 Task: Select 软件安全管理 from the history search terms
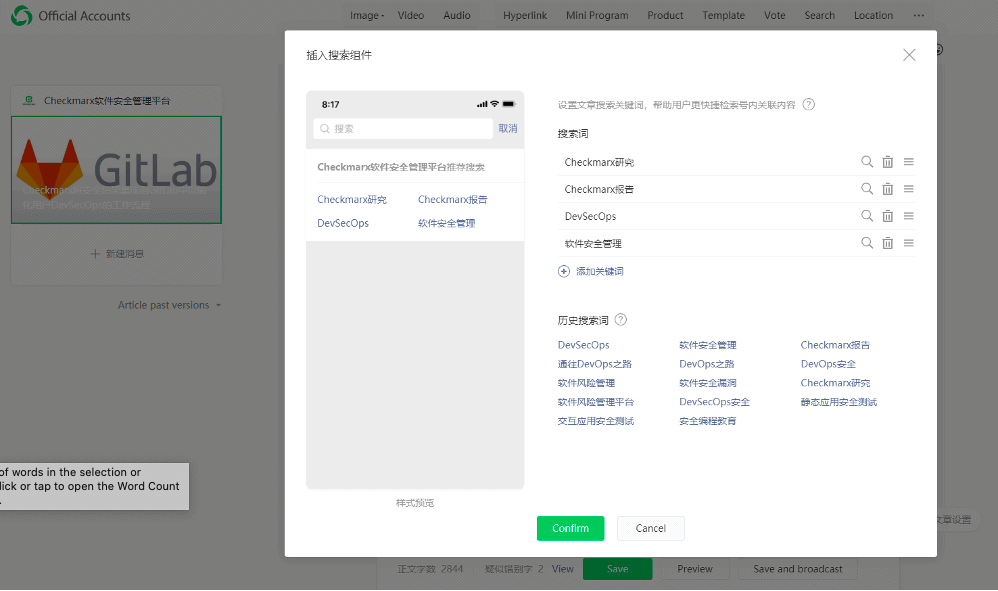click(708, 345)
